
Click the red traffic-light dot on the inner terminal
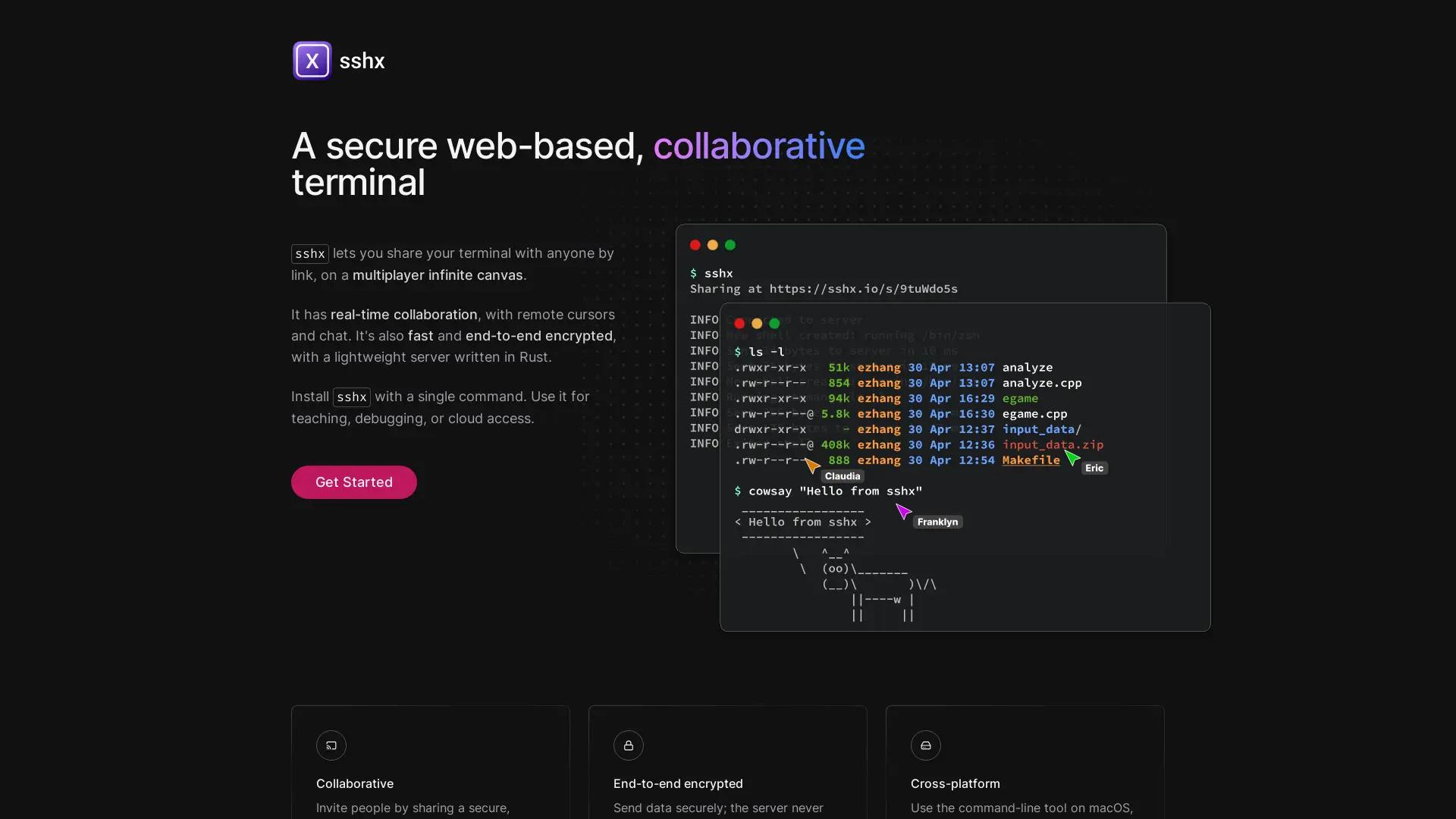pos(740,324)
